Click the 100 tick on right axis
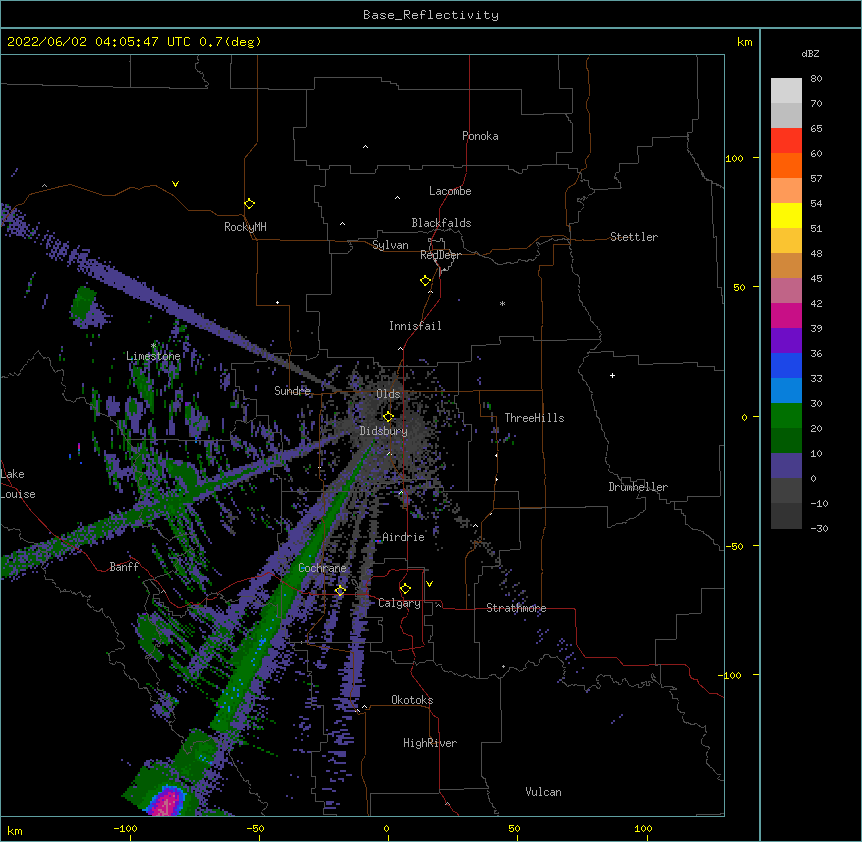 click(734, 158)
